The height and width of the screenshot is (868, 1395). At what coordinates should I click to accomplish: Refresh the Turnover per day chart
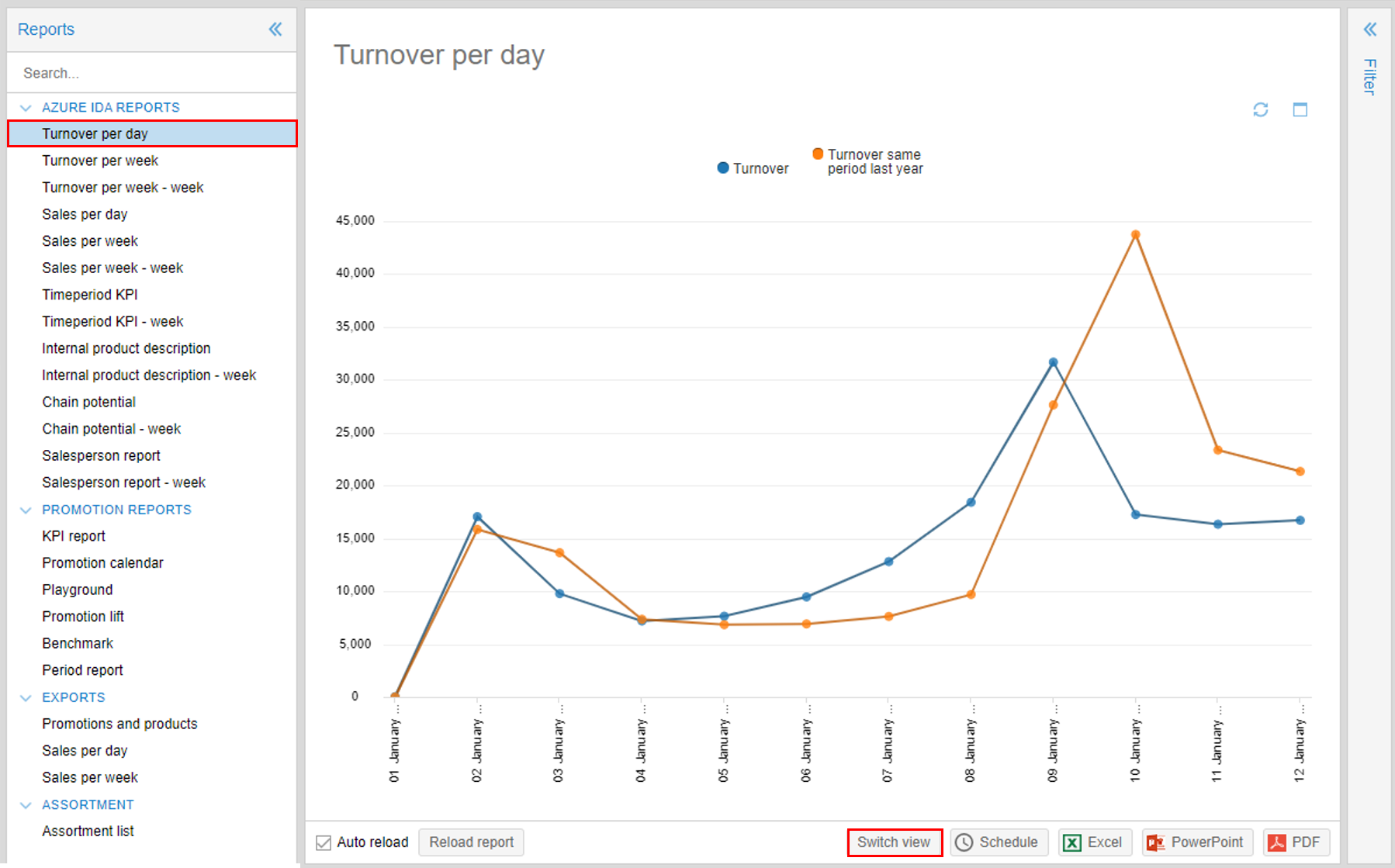tap(1261, 109)
